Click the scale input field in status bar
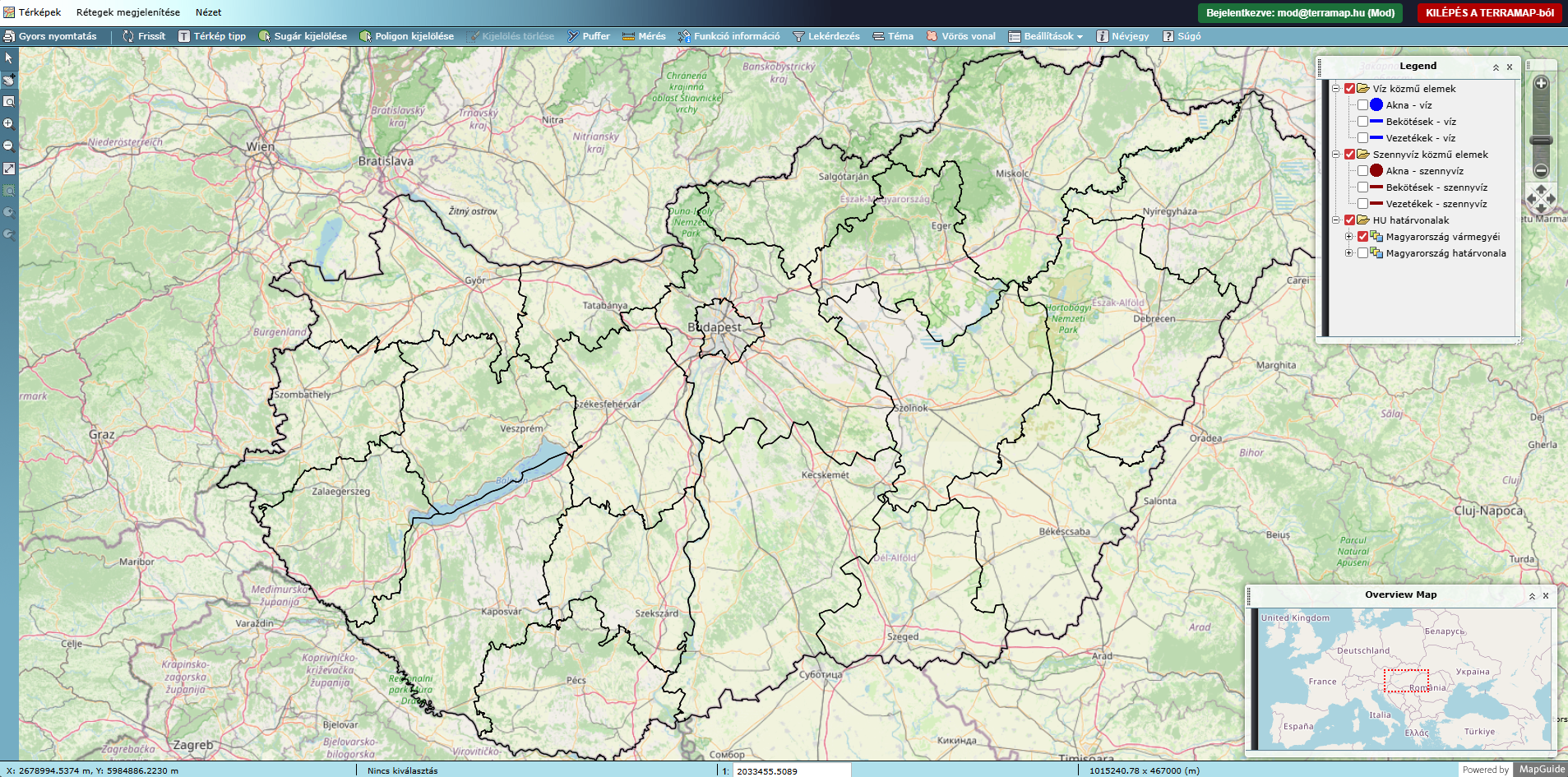The width and height of the screenshot is (1568, 777). 792,771
